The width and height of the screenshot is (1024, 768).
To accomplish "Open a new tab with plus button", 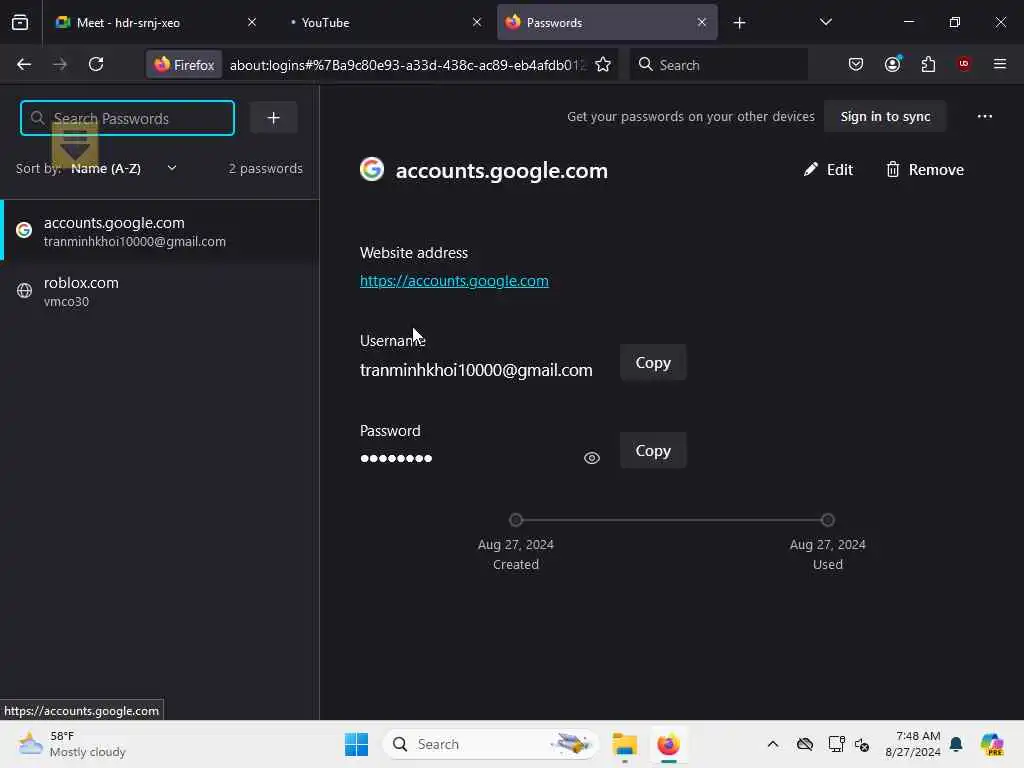I will (739, 23).
